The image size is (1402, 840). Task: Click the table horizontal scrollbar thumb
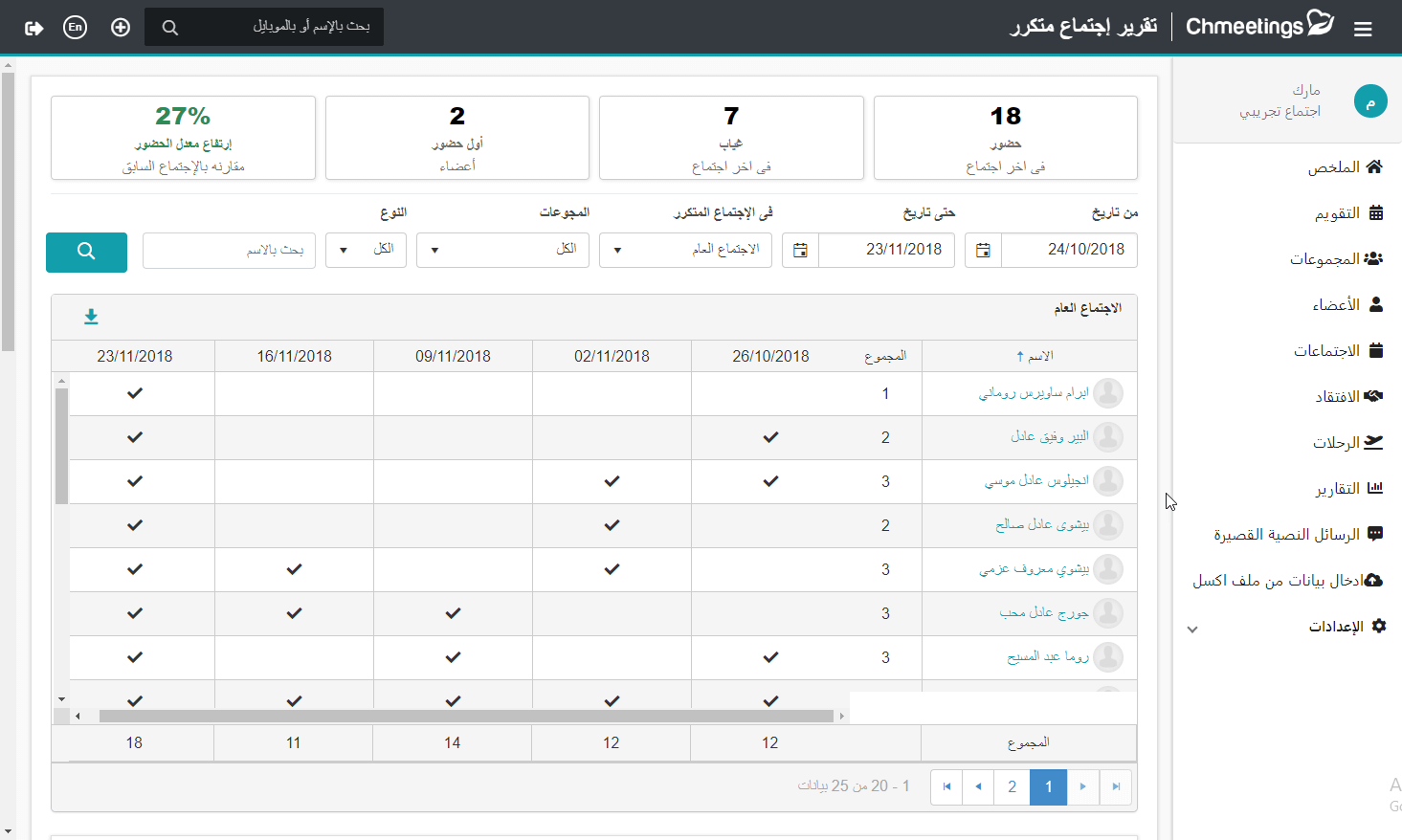click(x=466, y=716)
